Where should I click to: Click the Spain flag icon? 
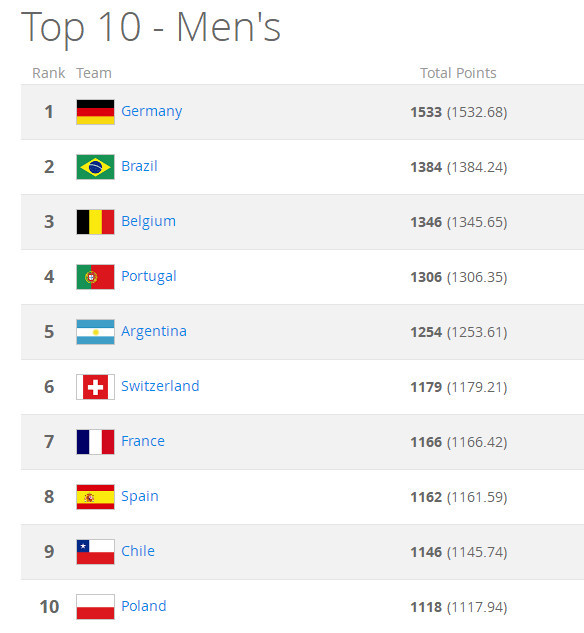coord(95,497)
